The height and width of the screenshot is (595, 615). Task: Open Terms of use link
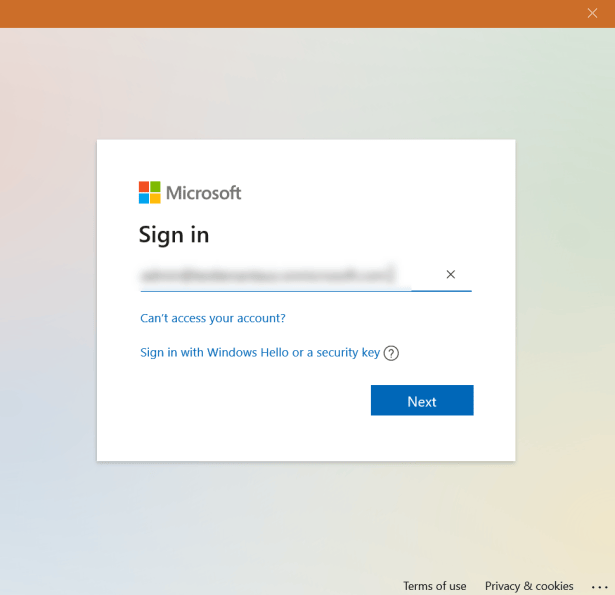435,586
